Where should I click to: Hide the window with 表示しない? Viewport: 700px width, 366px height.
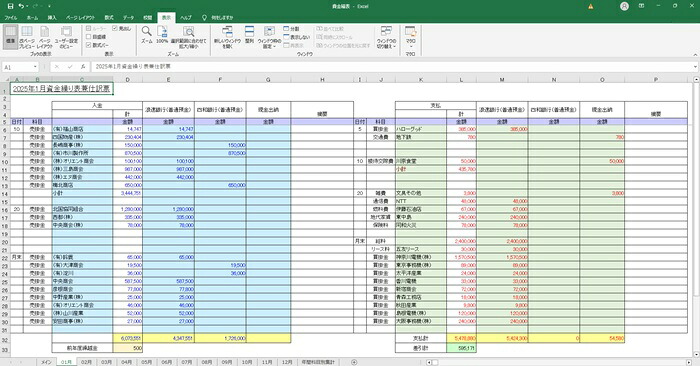[296, 37]
